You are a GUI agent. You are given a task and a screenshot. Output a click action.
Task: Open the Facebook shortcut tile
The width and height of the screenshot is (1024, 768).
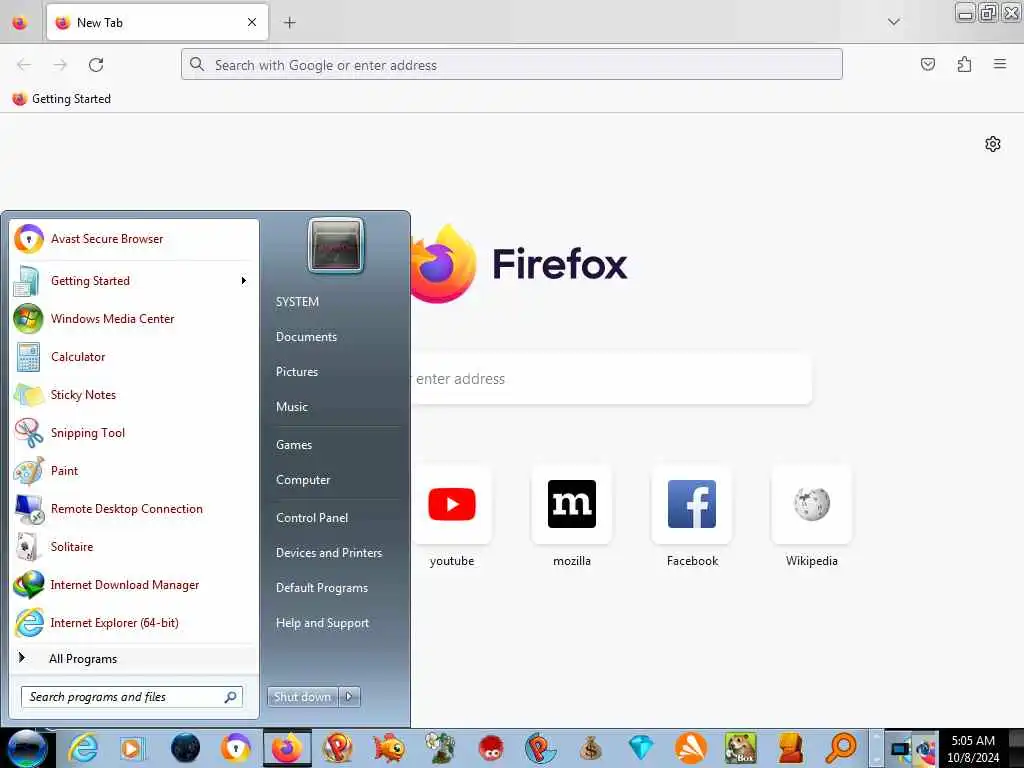click(x=692, y=517)
